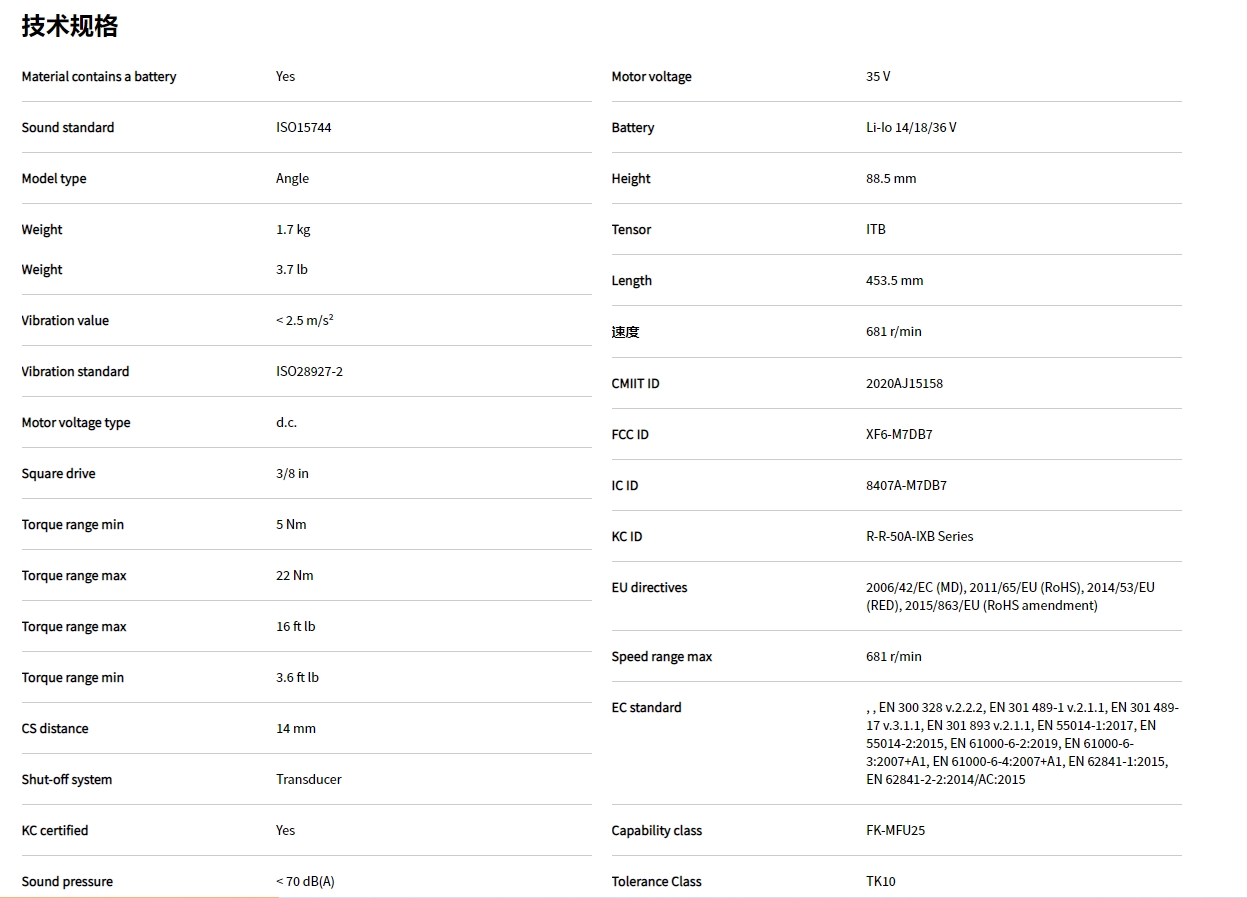Viewport: 1247px width, 898px height.
Task: Select the EC standard label
Action: tap(646, 707)
